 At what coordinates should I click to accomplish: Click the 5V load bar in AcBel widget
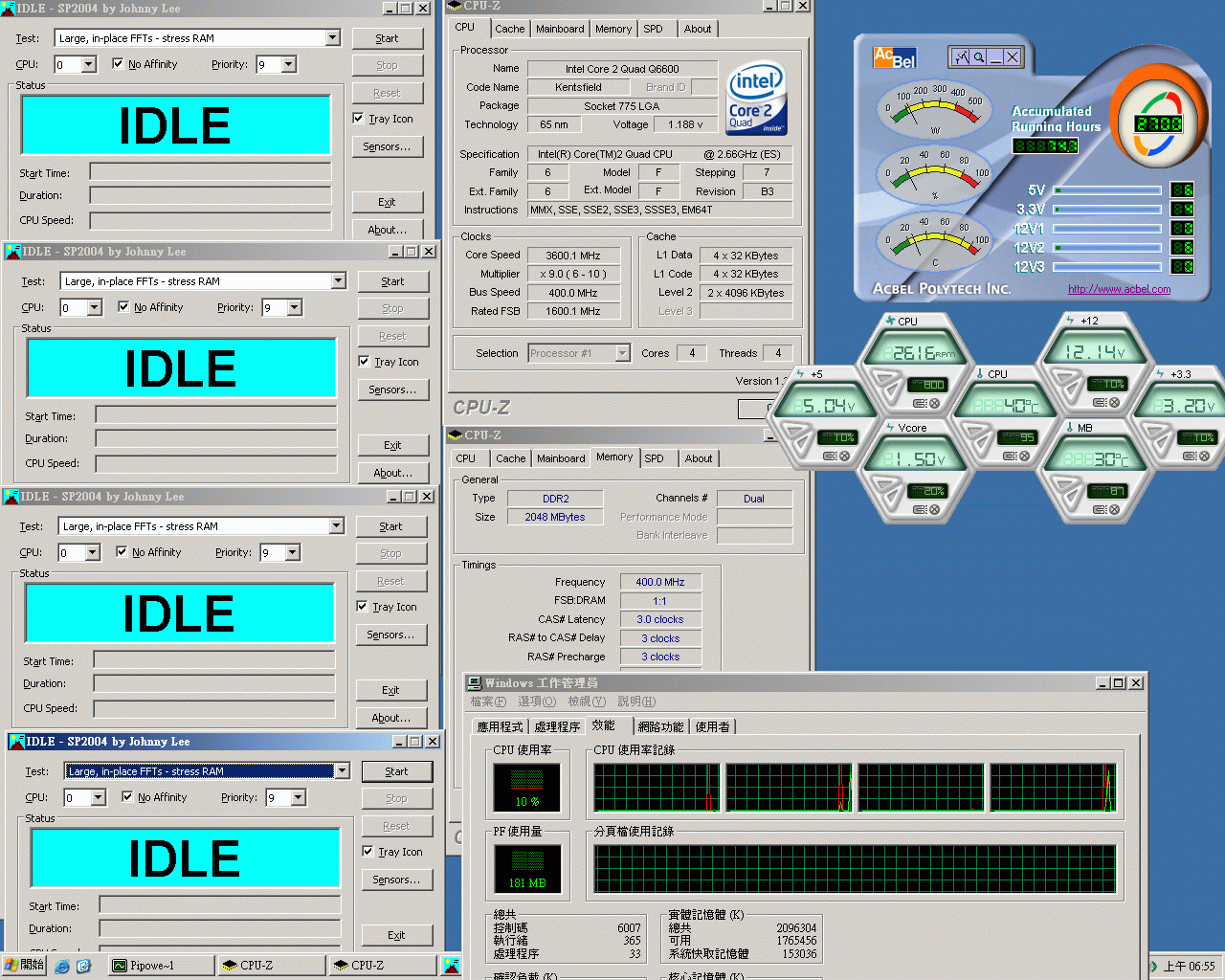point(1108,190)
